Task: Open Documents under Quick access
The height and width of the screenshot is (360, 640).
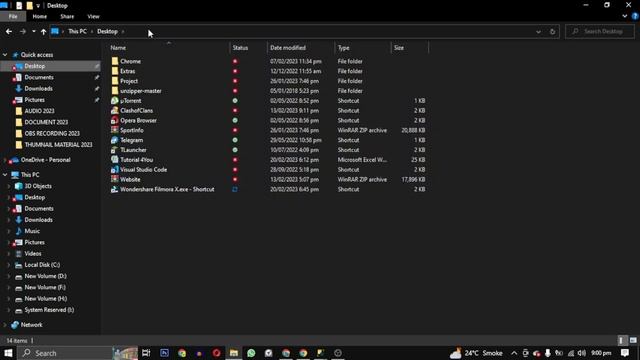Action: click(39, 77)
